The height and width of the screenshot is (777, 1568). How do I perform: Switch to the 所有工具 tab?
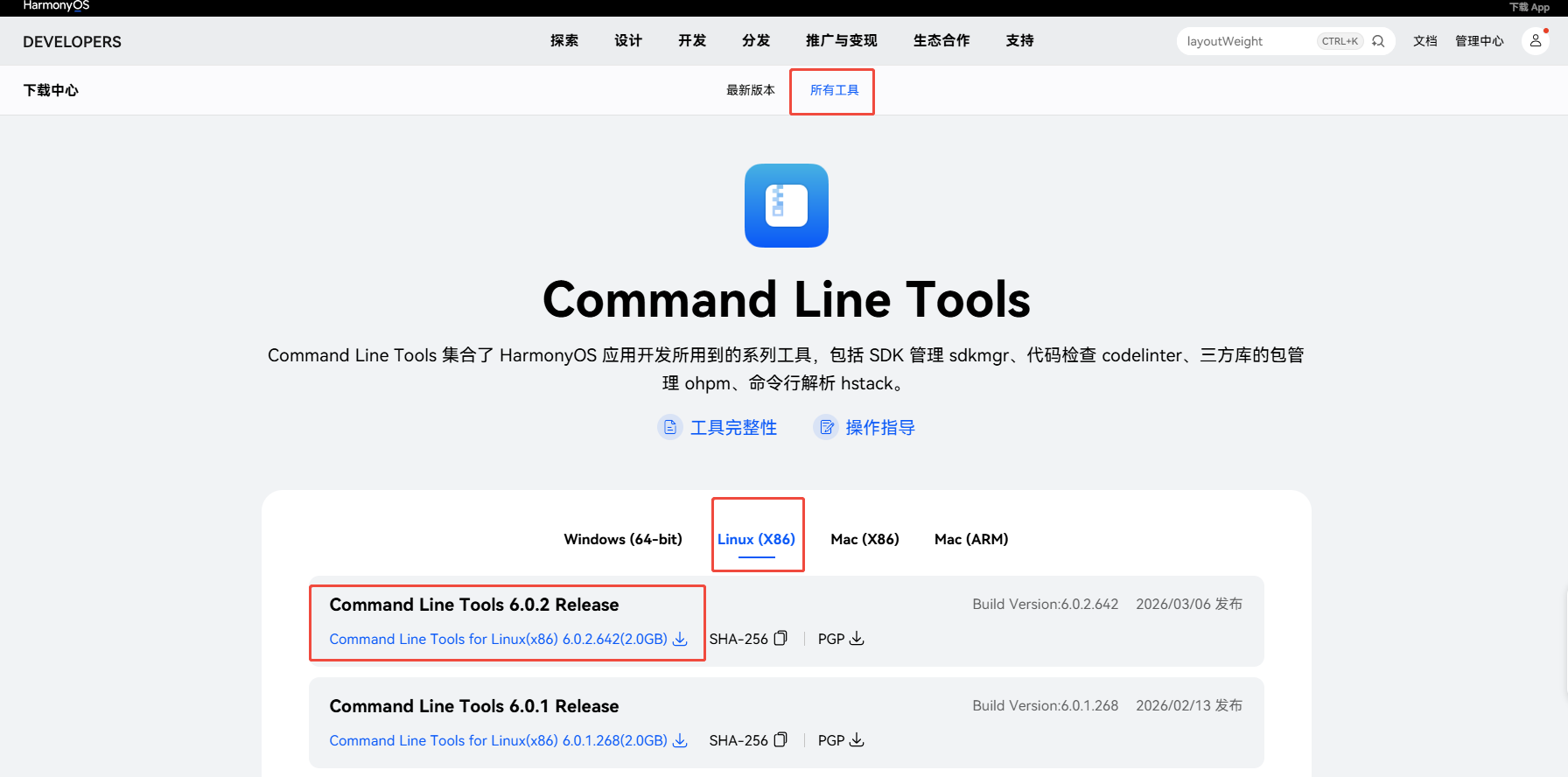pyautogui.click(x=835, y=90)
